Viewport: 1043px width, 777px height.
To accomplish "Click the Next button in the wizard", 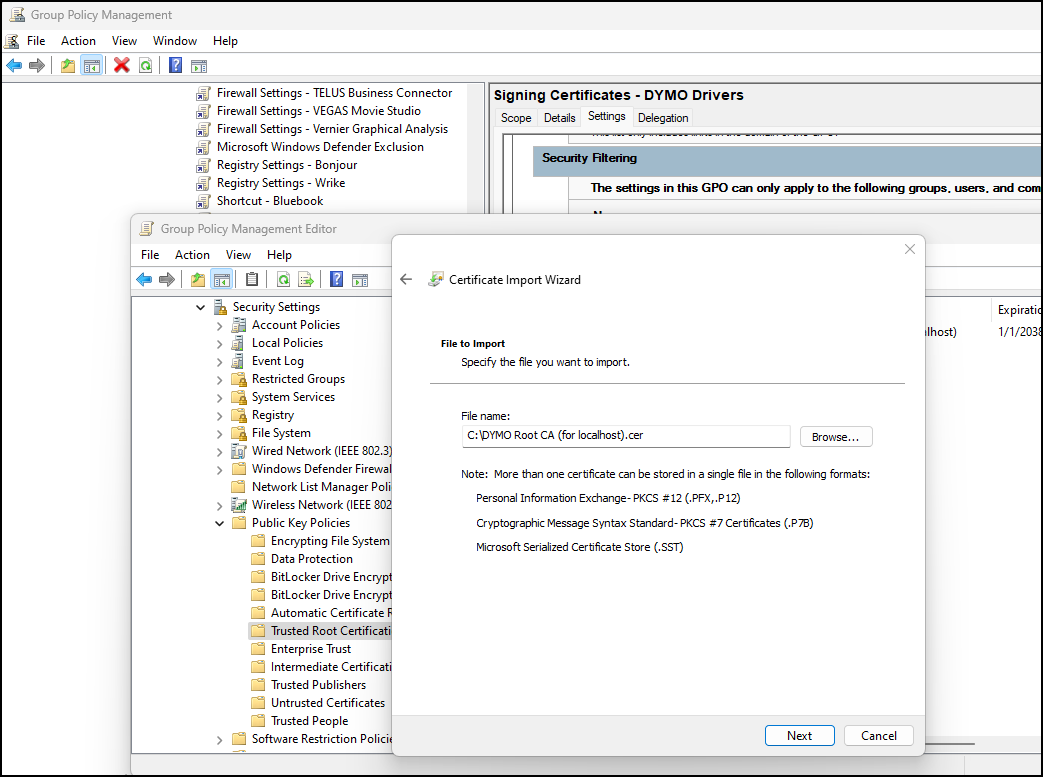I will (800, 736).
